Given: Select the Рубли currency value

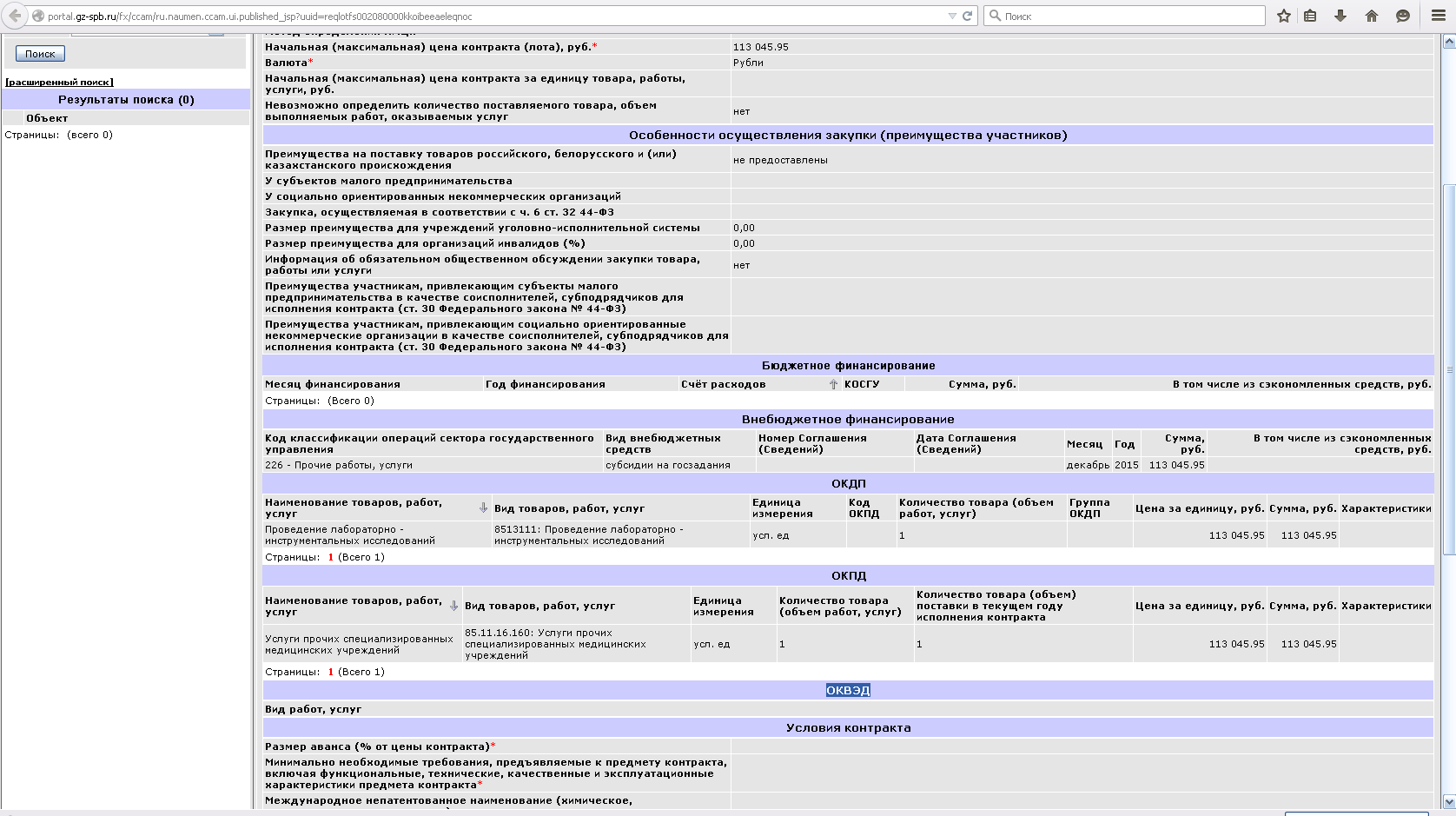Looking at the screenshot, I should 748,63.
